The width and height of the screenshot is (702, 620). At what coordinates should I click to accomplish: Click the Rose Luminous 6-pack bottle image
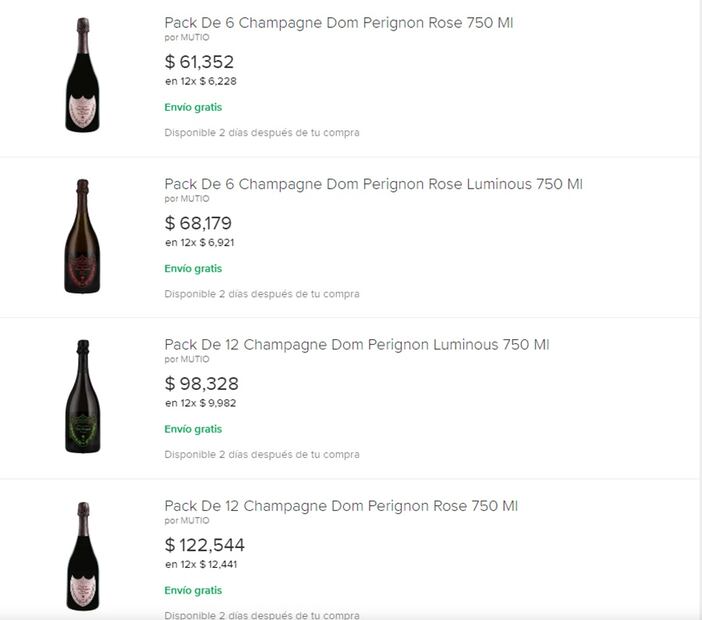[x=82, y=236]
